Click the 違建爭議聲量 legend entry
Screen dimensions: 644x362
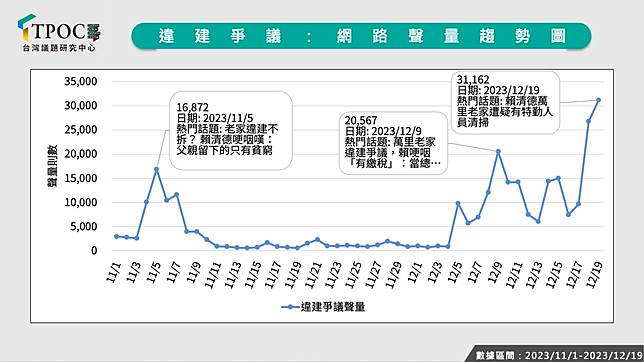coord(323,307)
